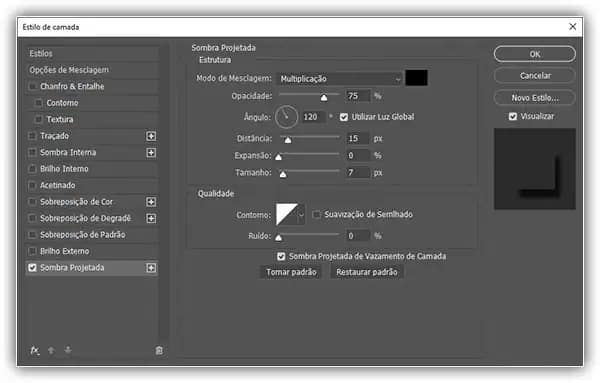Image resolution: width=600 pixels, height=383 pixels.
Task: Click the black shadow color swatch
Action: pos(416,78)
